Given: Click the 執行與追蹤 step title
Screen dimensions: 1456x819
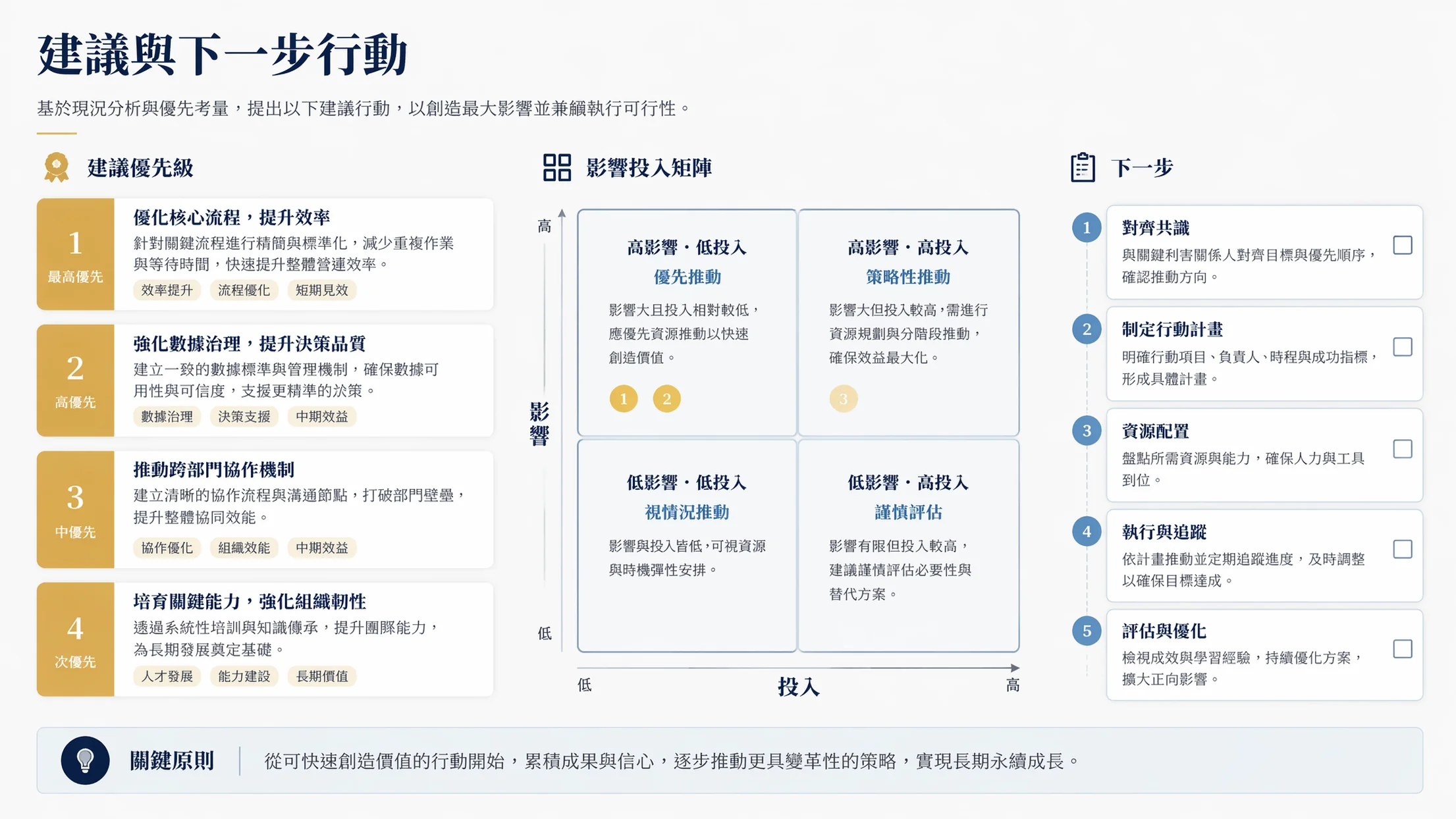Looking at the screenshot, I should [1164, 532].
